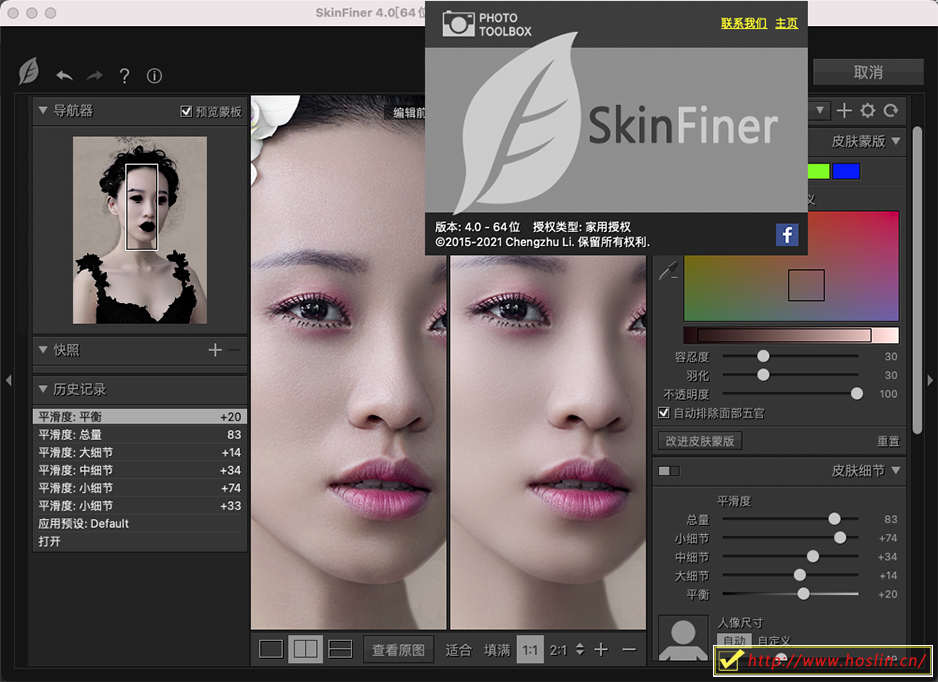Pick the blue mask color swatch
The height and width of the screenshot is (682, 938).
click(846, 172)
